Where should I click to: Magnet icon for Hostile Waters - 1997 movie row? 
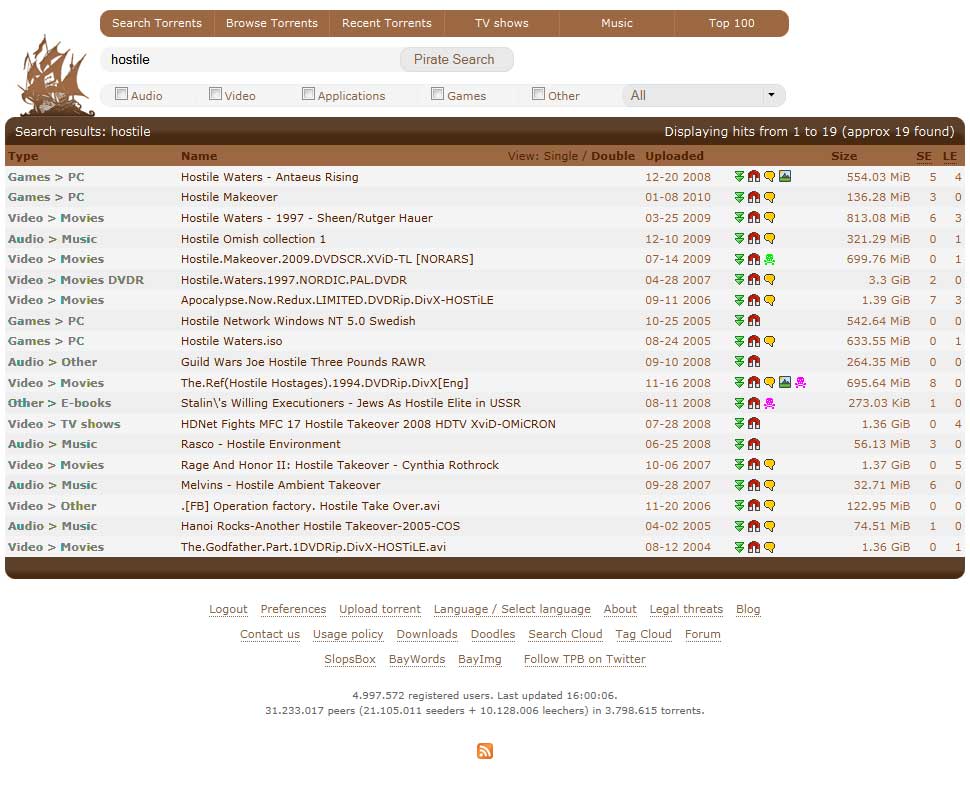(753, 218)
